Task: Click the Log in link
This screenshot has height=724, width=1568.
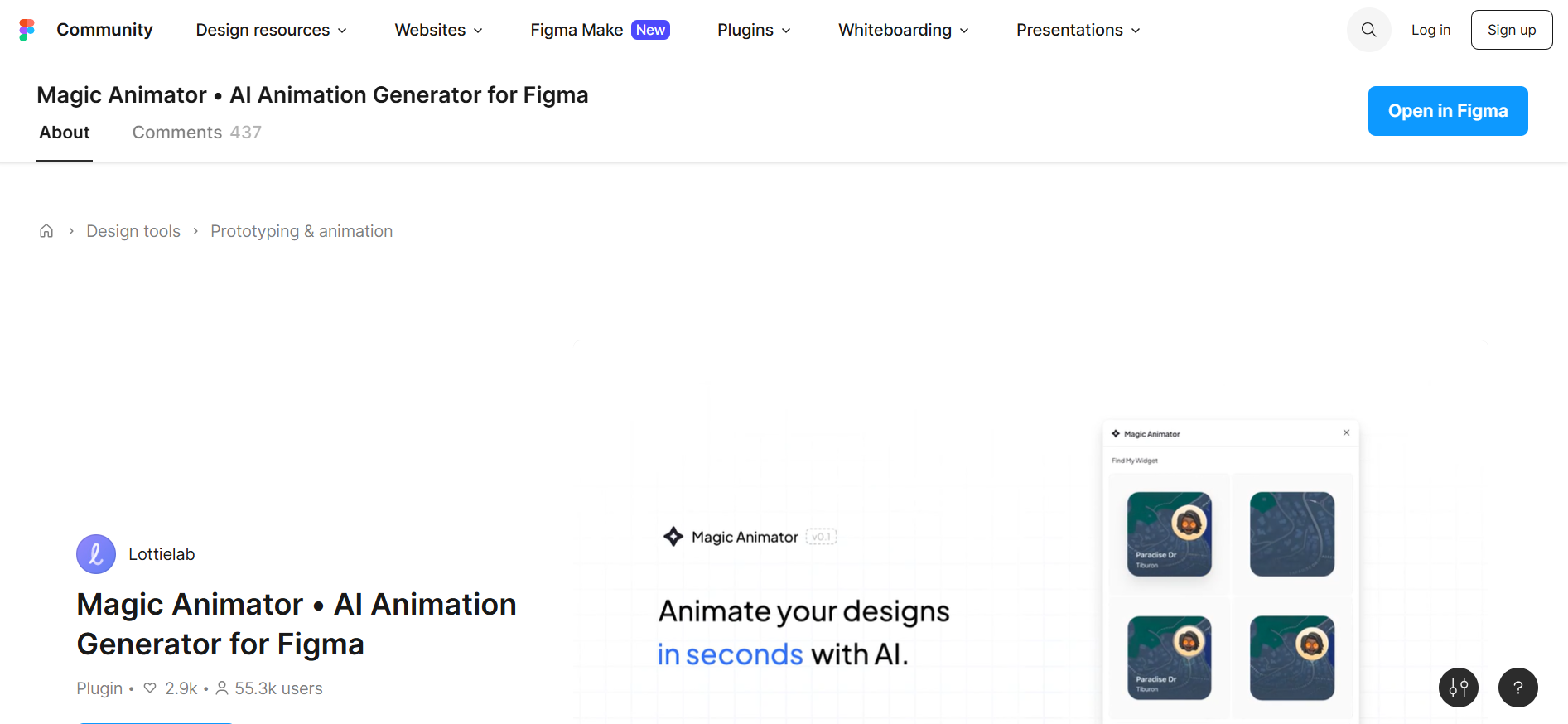Action: point(1430,30)
